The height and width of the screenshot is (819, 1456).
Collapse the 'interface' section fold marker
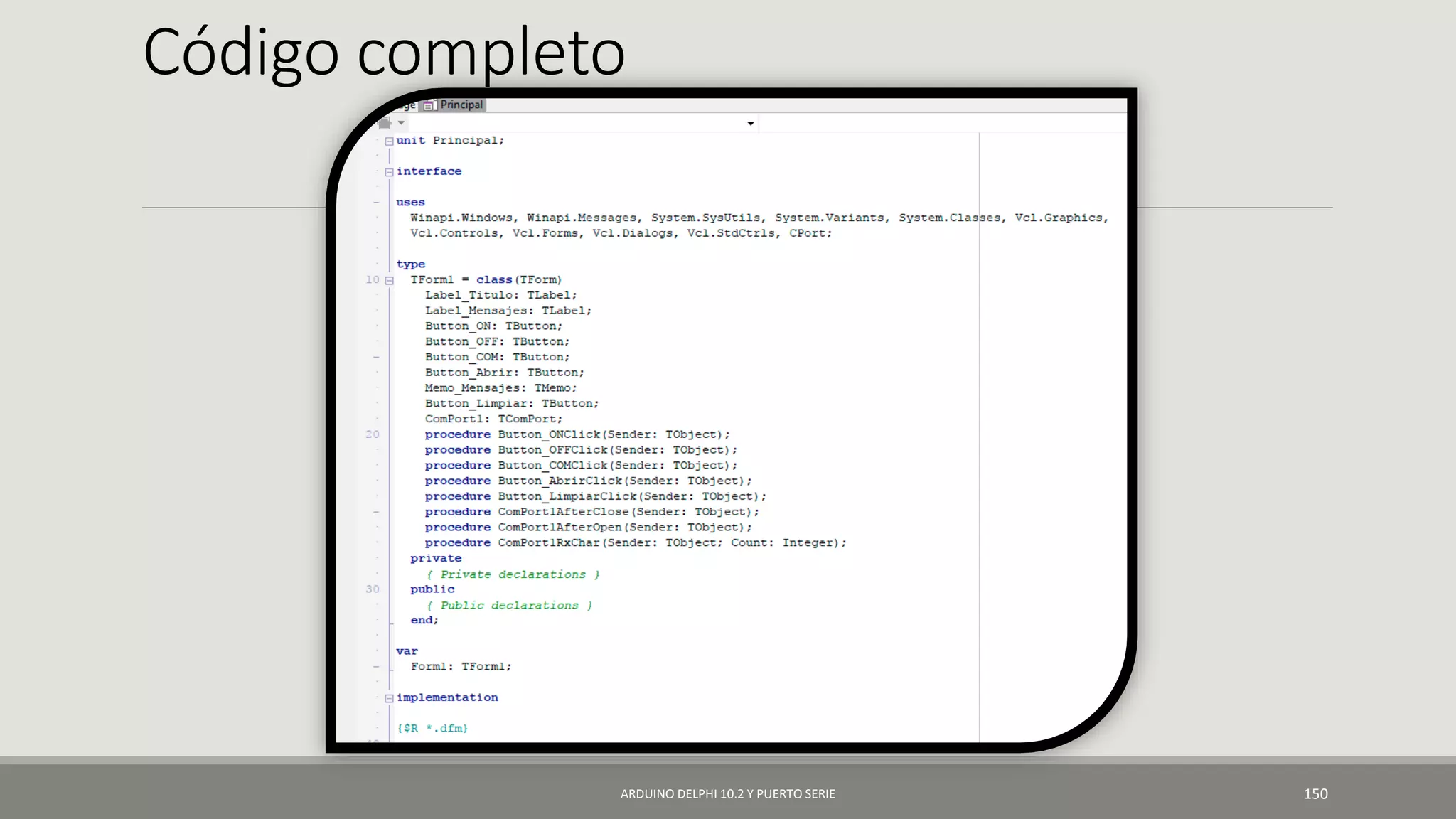389,172
